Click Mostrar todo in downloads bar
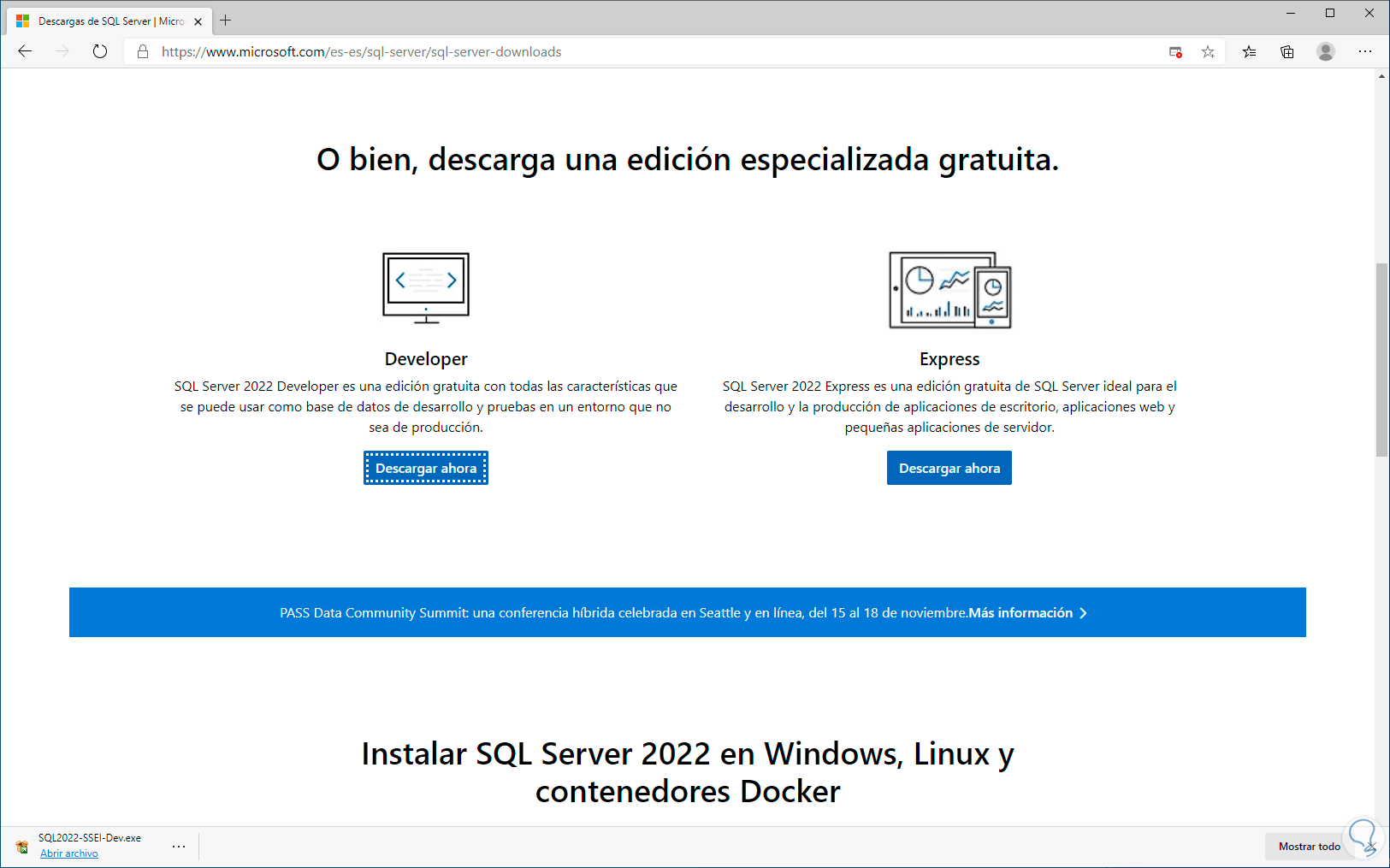This screenshot has height=868, width=1390. tap(1309, 847)
